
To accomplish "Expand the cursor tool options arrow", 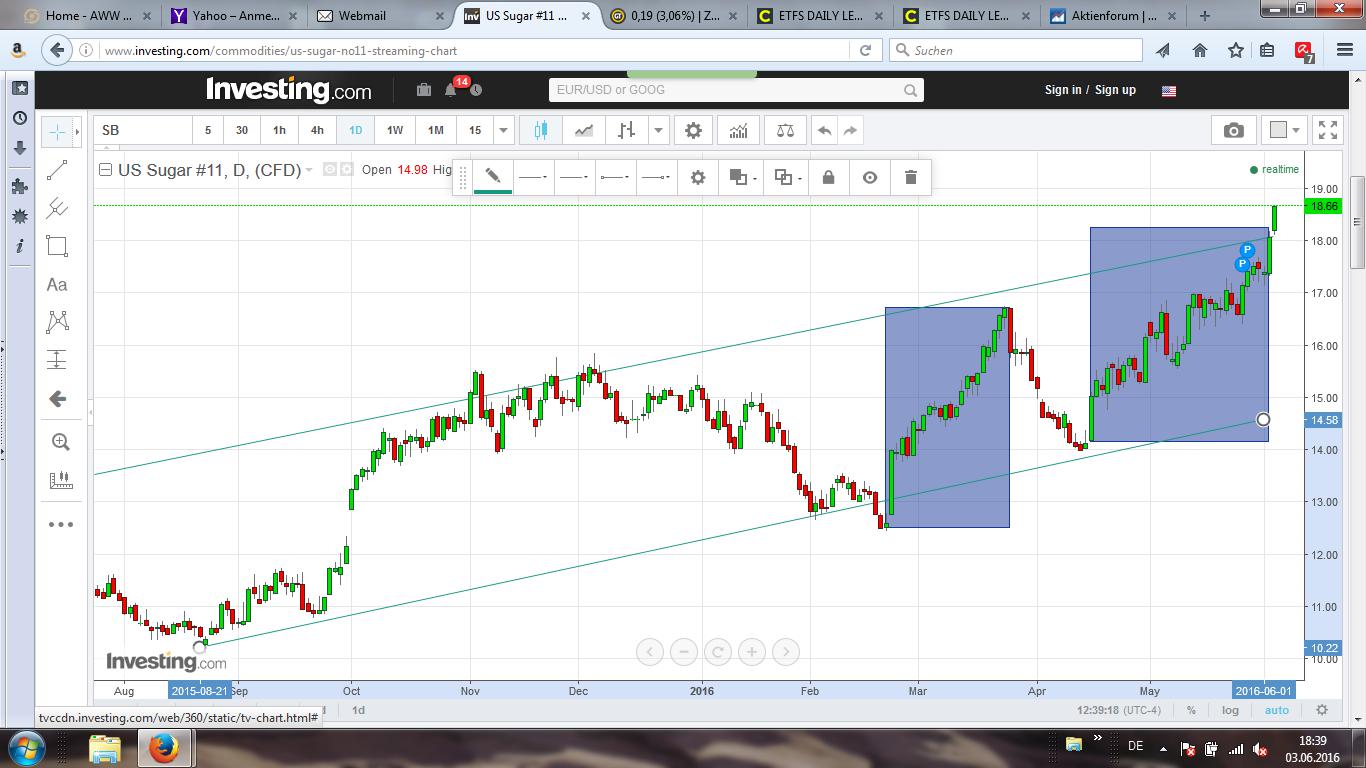I will (77, 132).
